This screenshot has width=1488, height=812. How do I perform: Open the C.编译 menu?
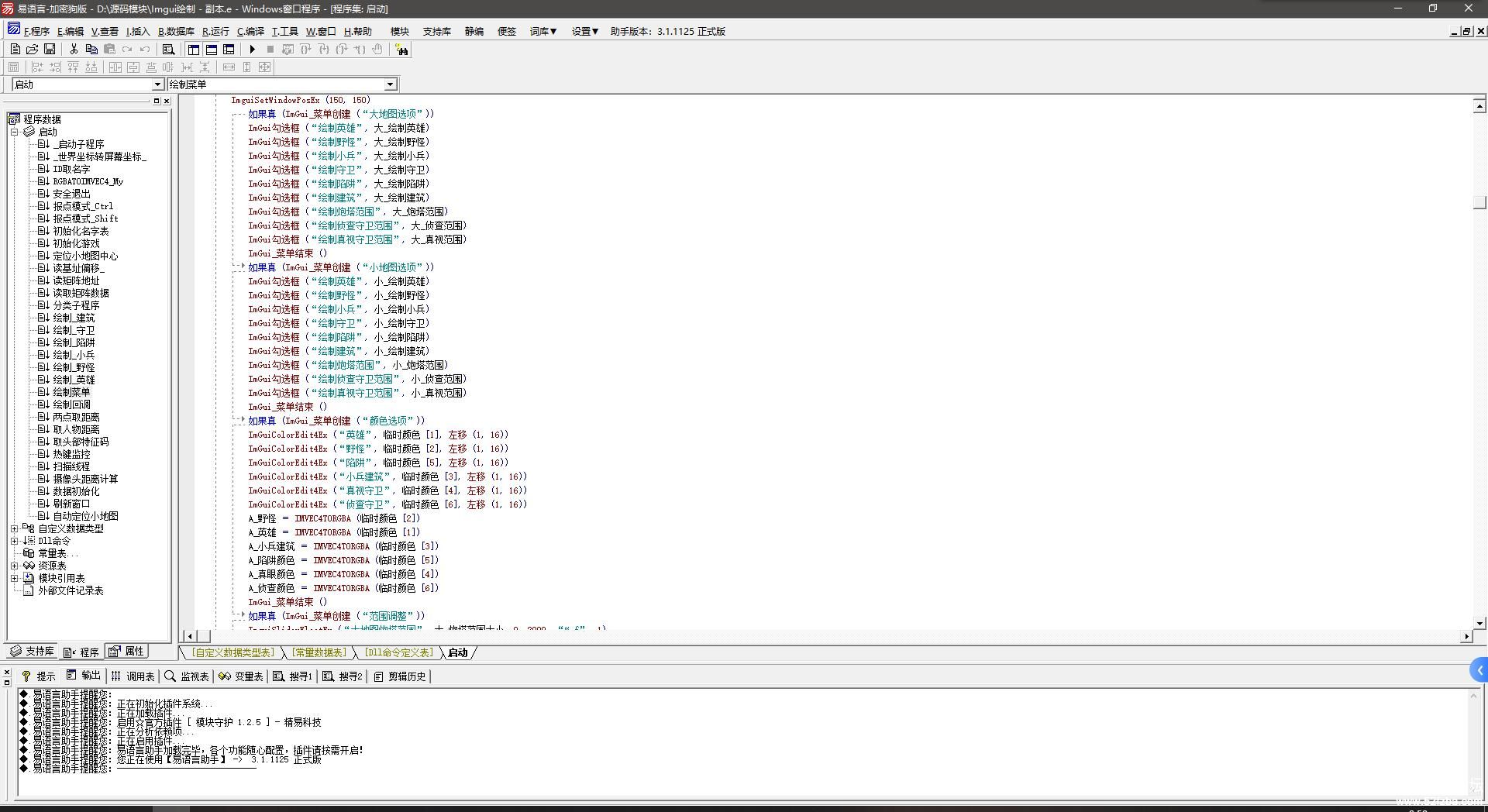pos(250,32)
